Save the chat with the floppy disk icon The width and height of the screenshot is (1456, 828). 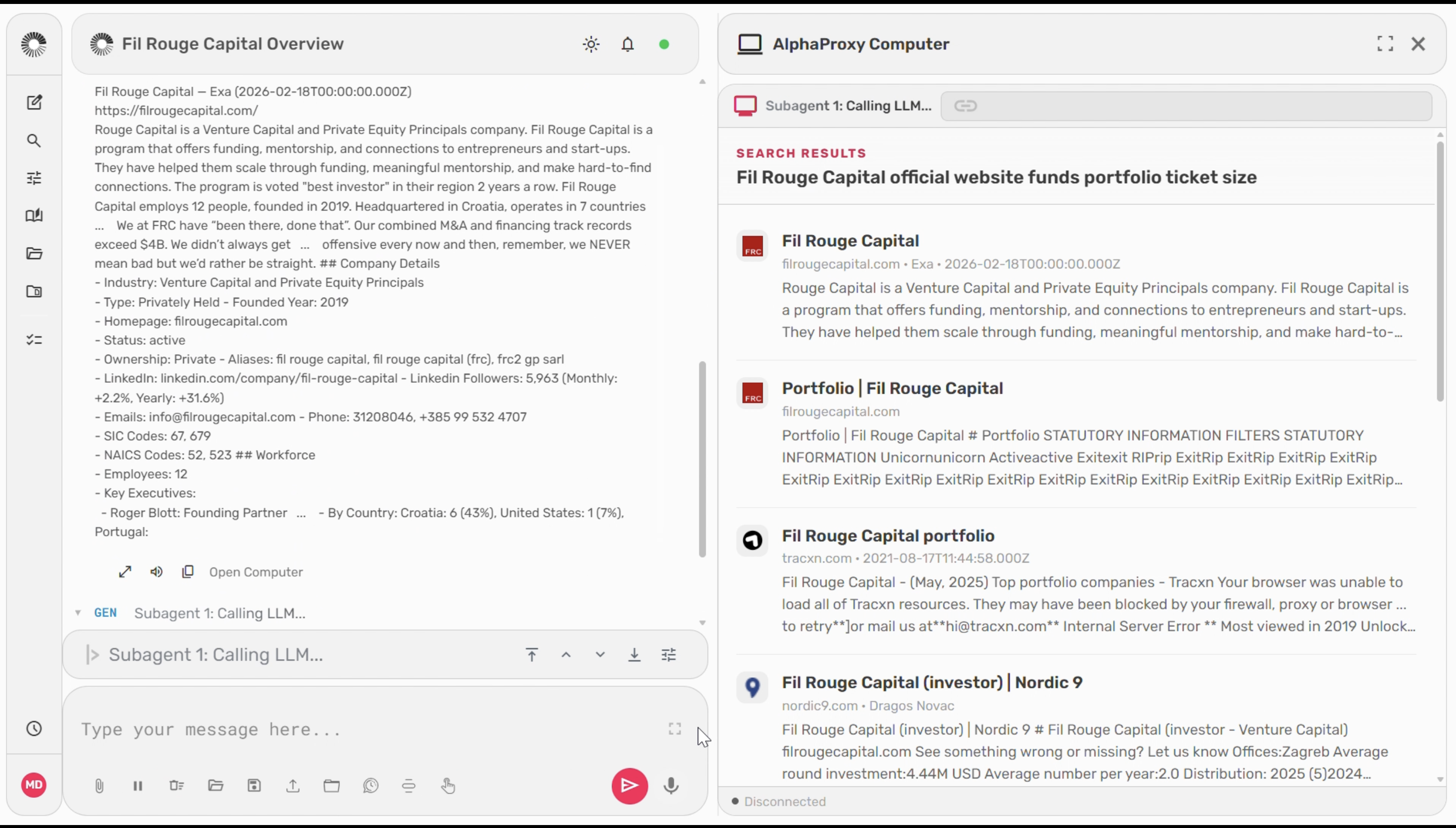tap(254, 786)
